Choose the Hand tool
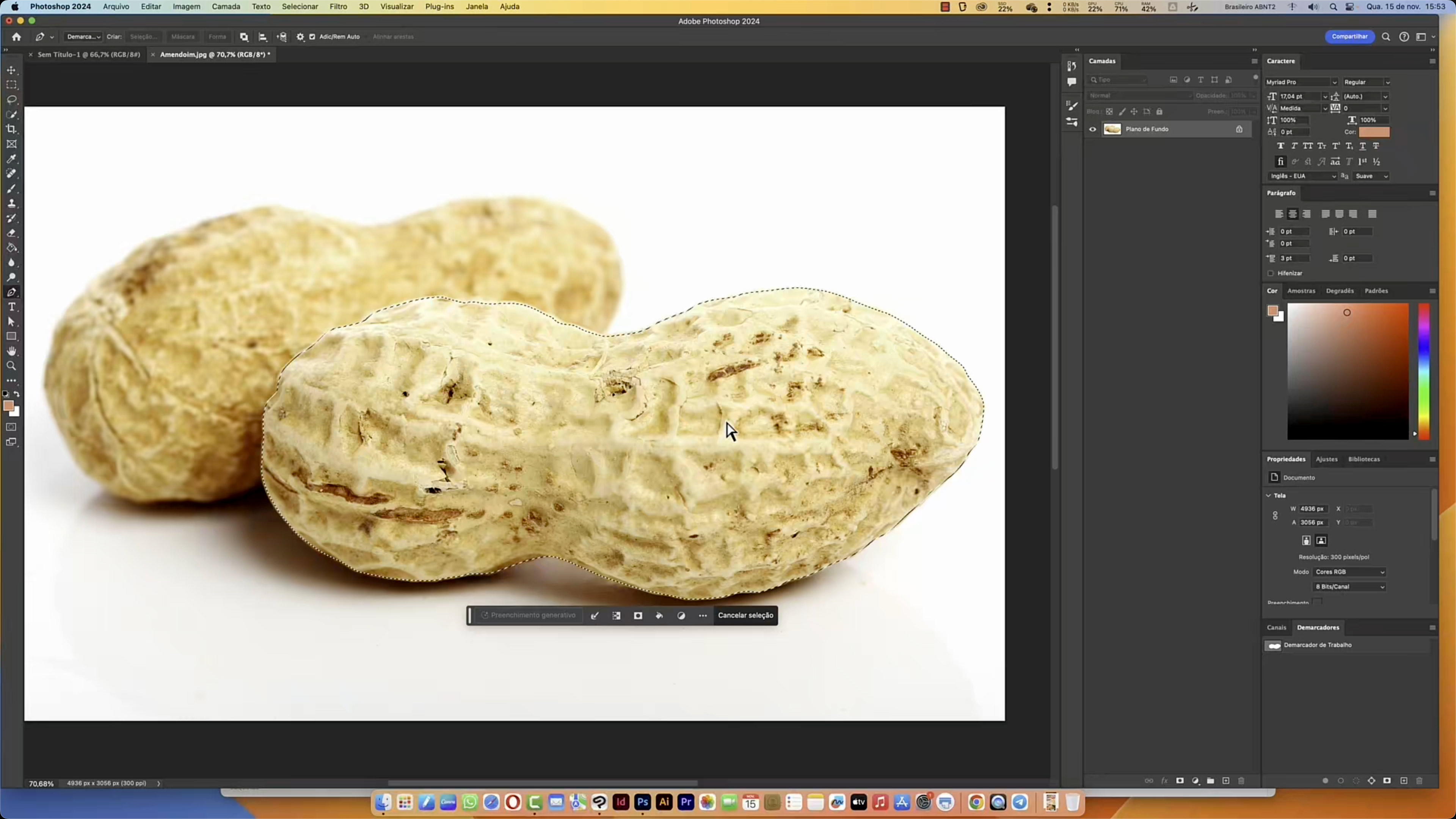This screenshot has width=1456, height=819. 11,351
